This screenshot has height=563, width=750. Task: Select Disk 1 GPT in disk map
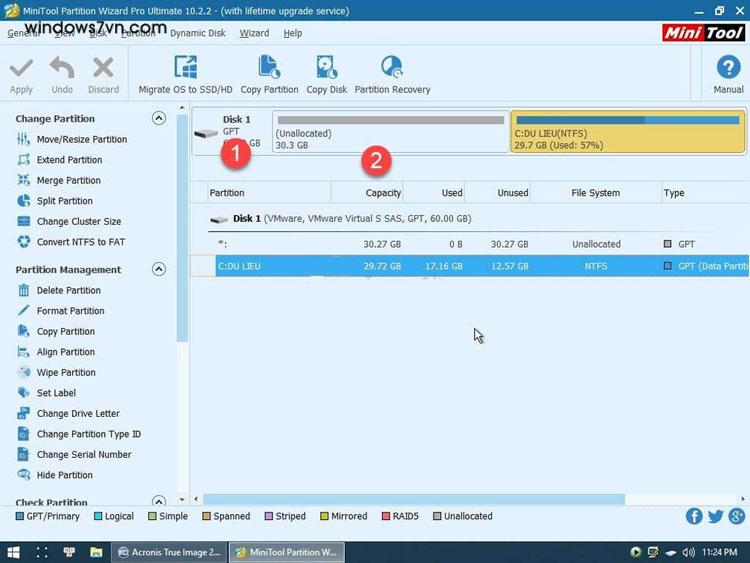[x=232, y=132]
